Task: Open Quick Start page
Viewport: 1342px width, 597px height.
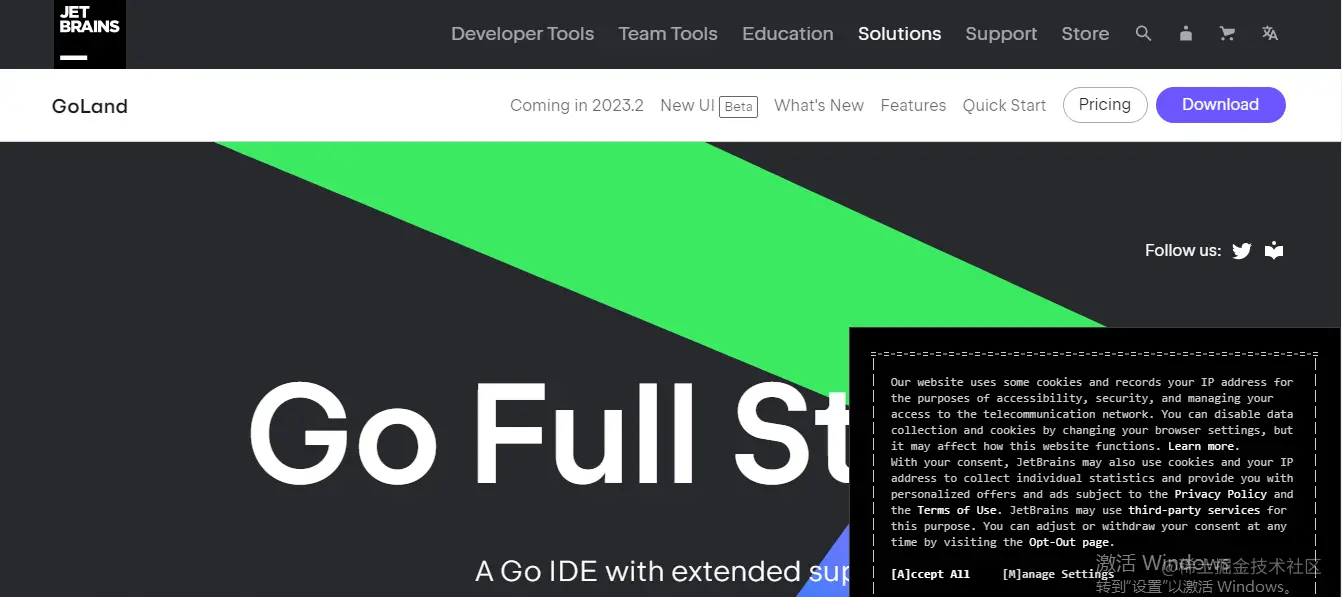Action: pyautogui.click(x=1004, y=105)
